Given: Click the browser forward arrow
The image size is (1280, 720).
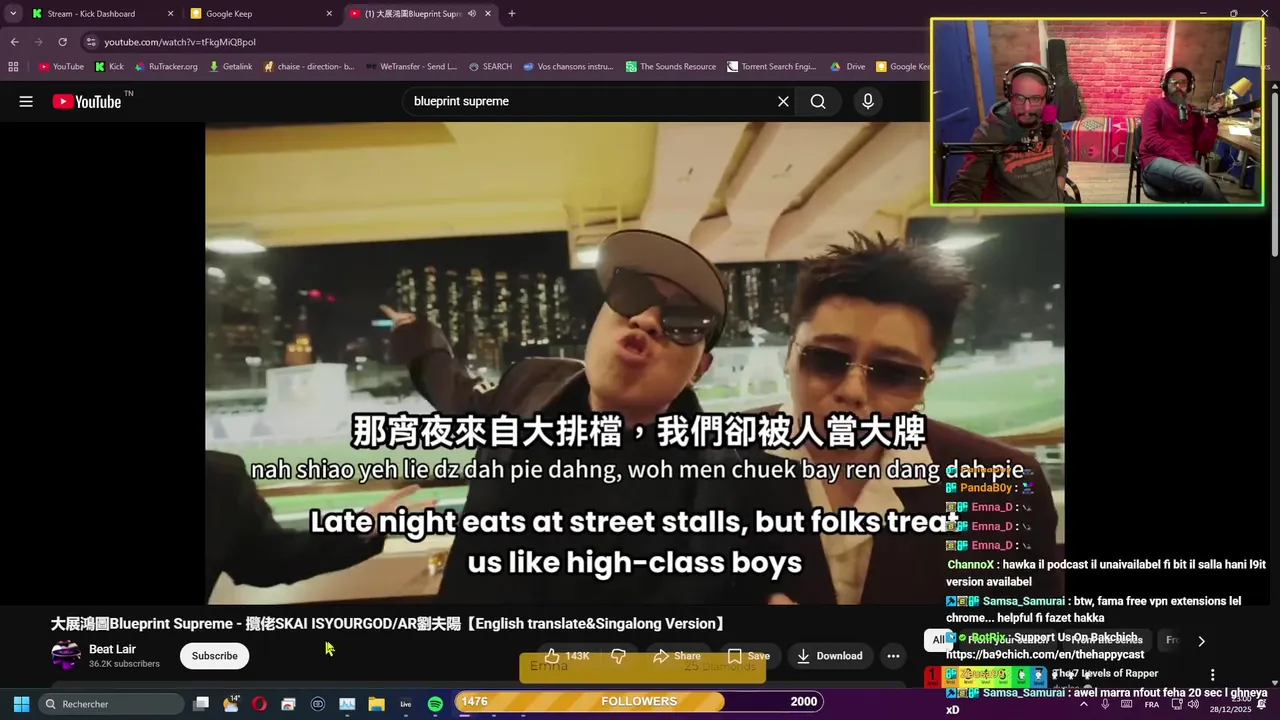Looking at the screenshot, I should tap(38, 42).
